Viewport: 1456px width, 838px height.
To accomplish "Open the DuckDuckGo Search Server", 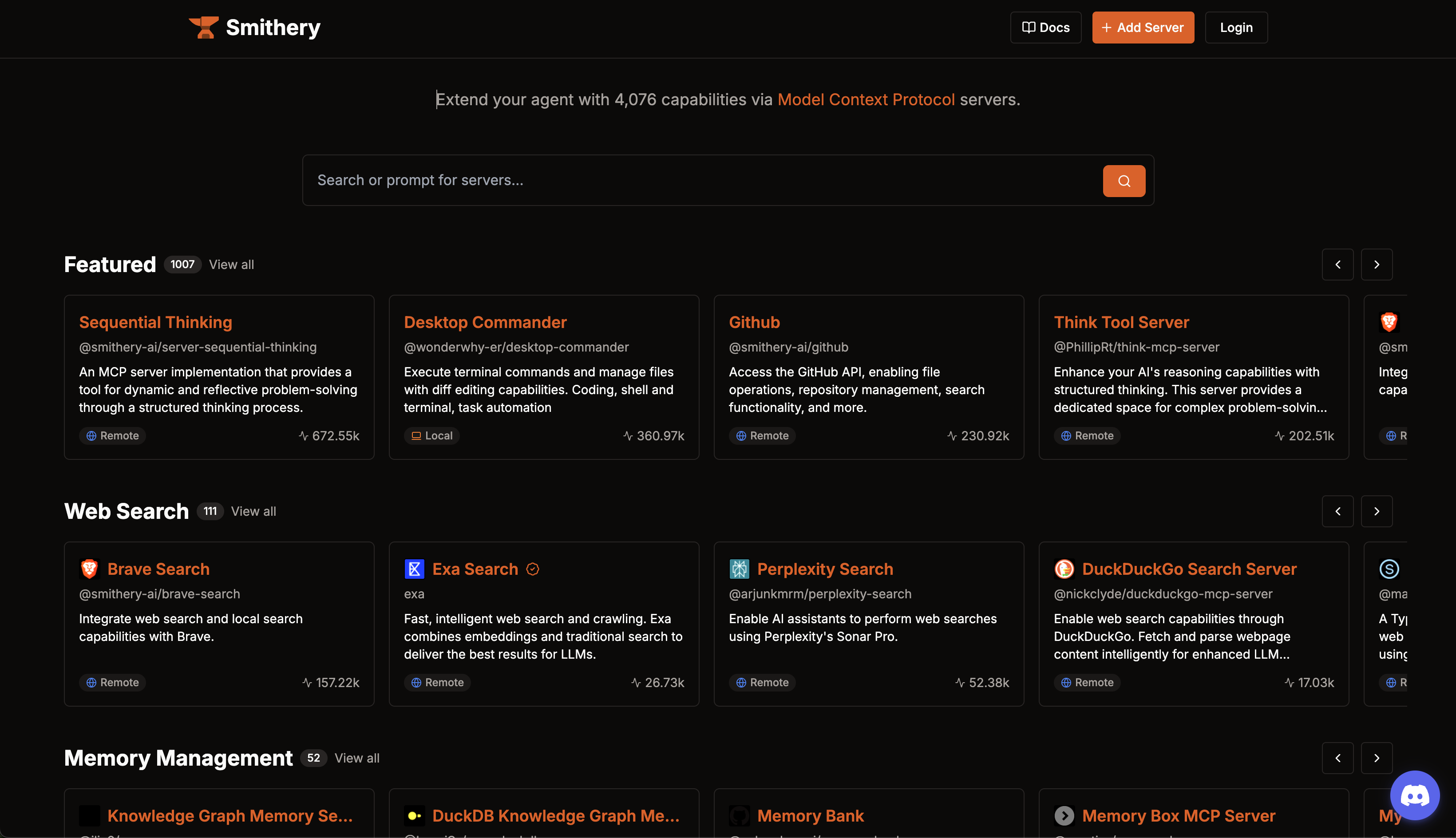I will pyautogui.click(x=1190, y=569).
